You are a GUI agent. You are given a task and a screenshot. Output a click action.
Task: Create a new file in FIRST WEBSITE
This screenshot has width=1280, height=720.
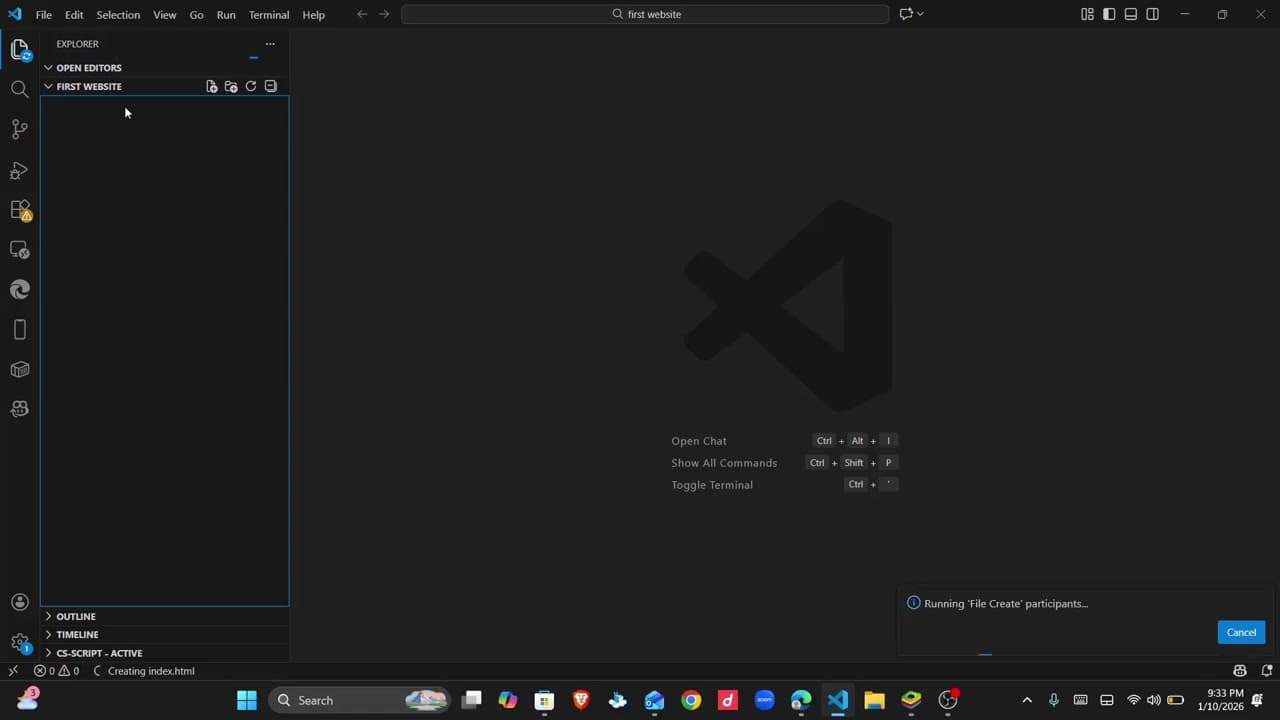pos(212,87)
